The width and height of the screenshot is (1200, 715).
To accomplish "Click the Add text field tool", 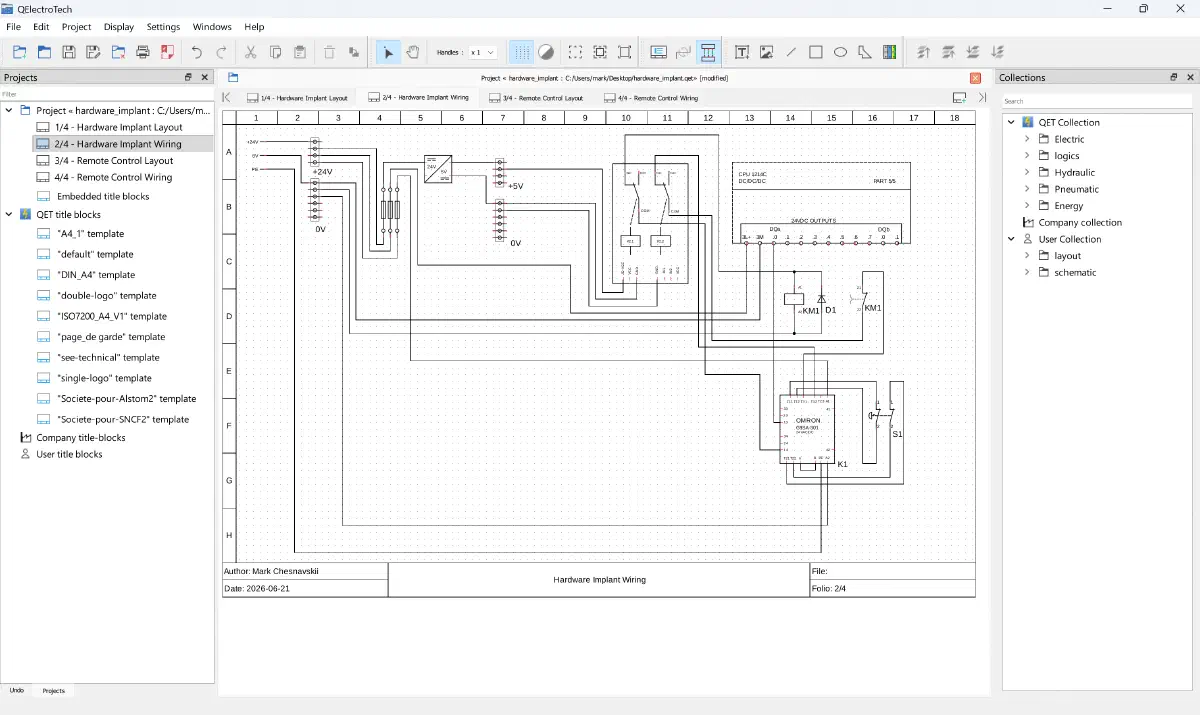I will pyautogui.click(x=742, y=52).
